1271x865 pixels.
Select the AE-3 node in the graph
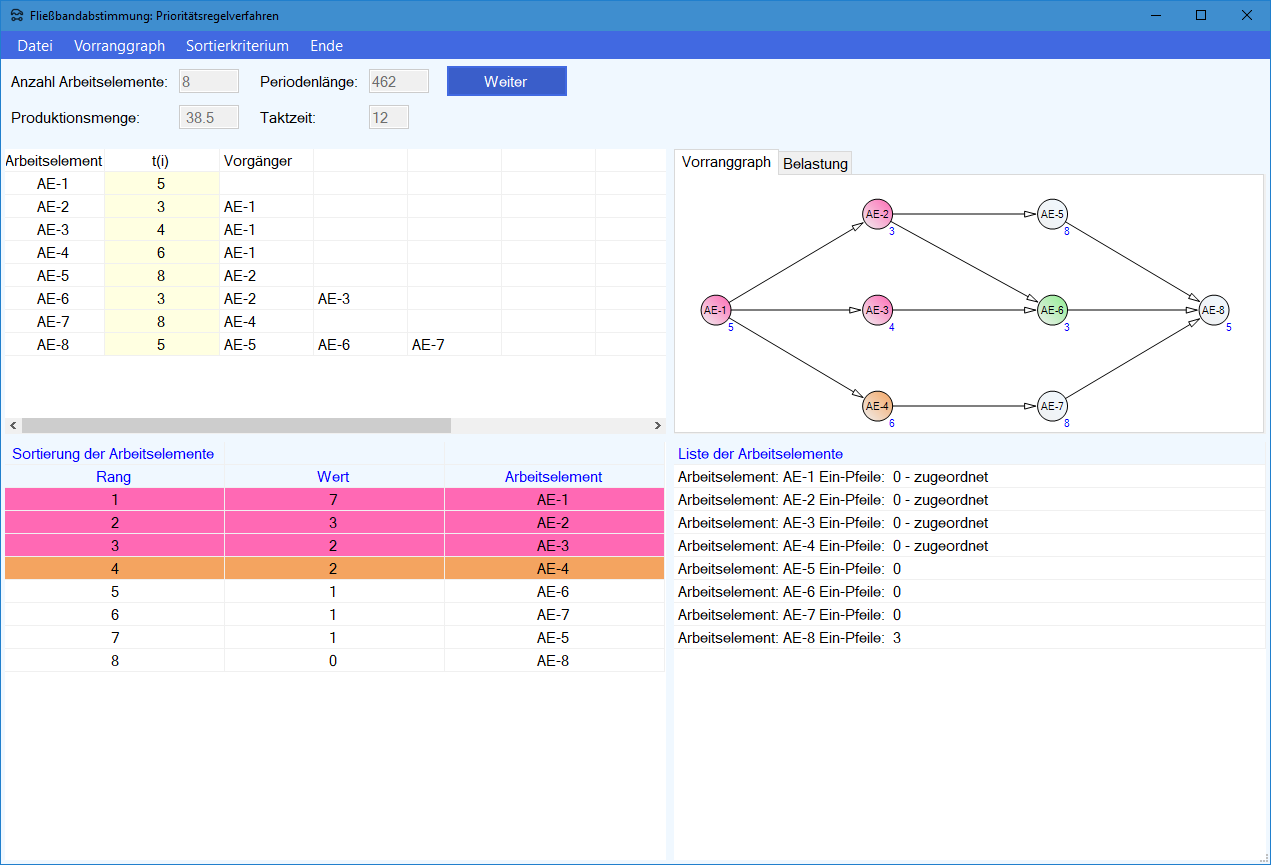[877, 310]
